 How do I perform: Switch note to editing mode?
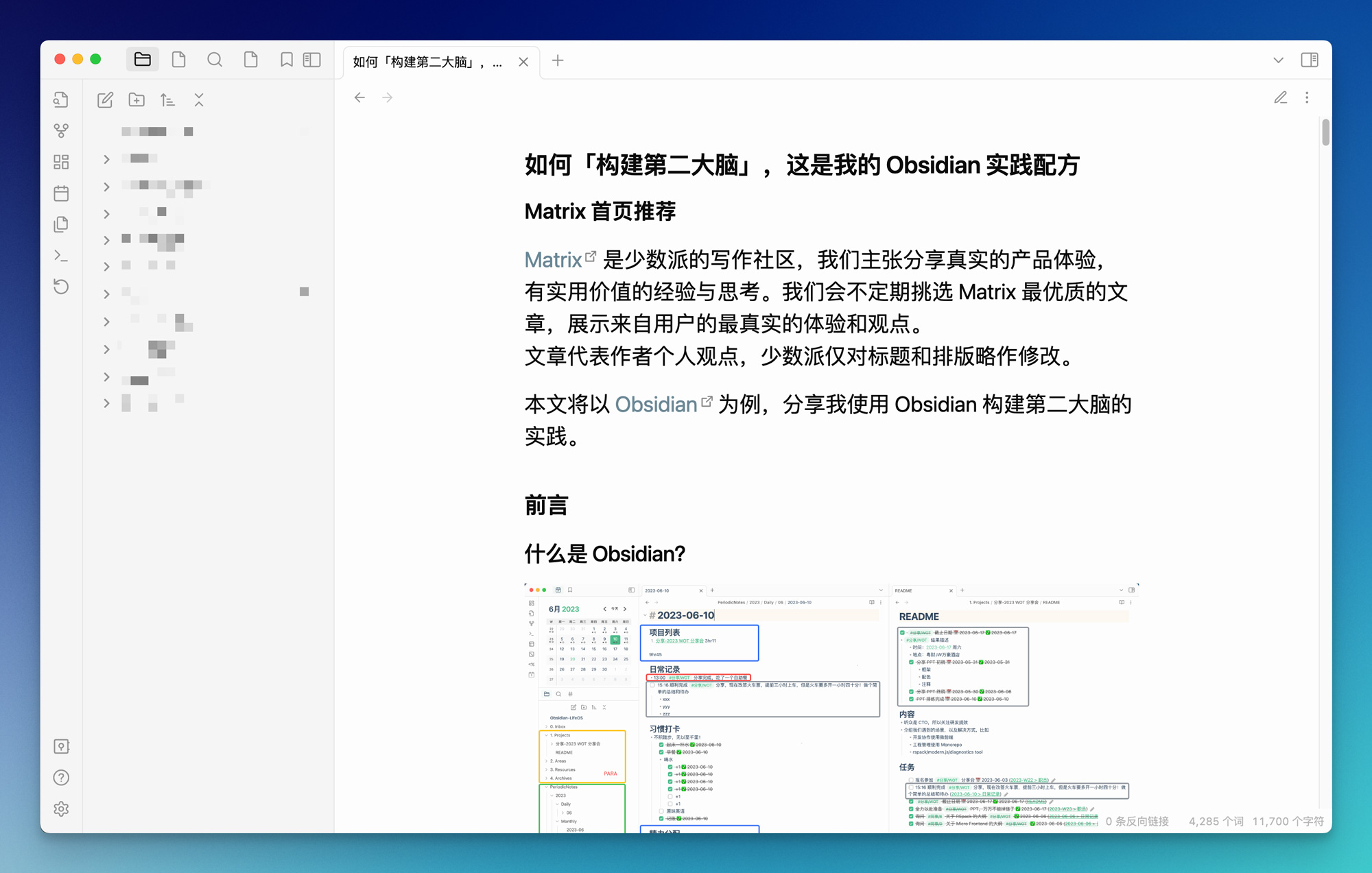(x=1280, y=97)
